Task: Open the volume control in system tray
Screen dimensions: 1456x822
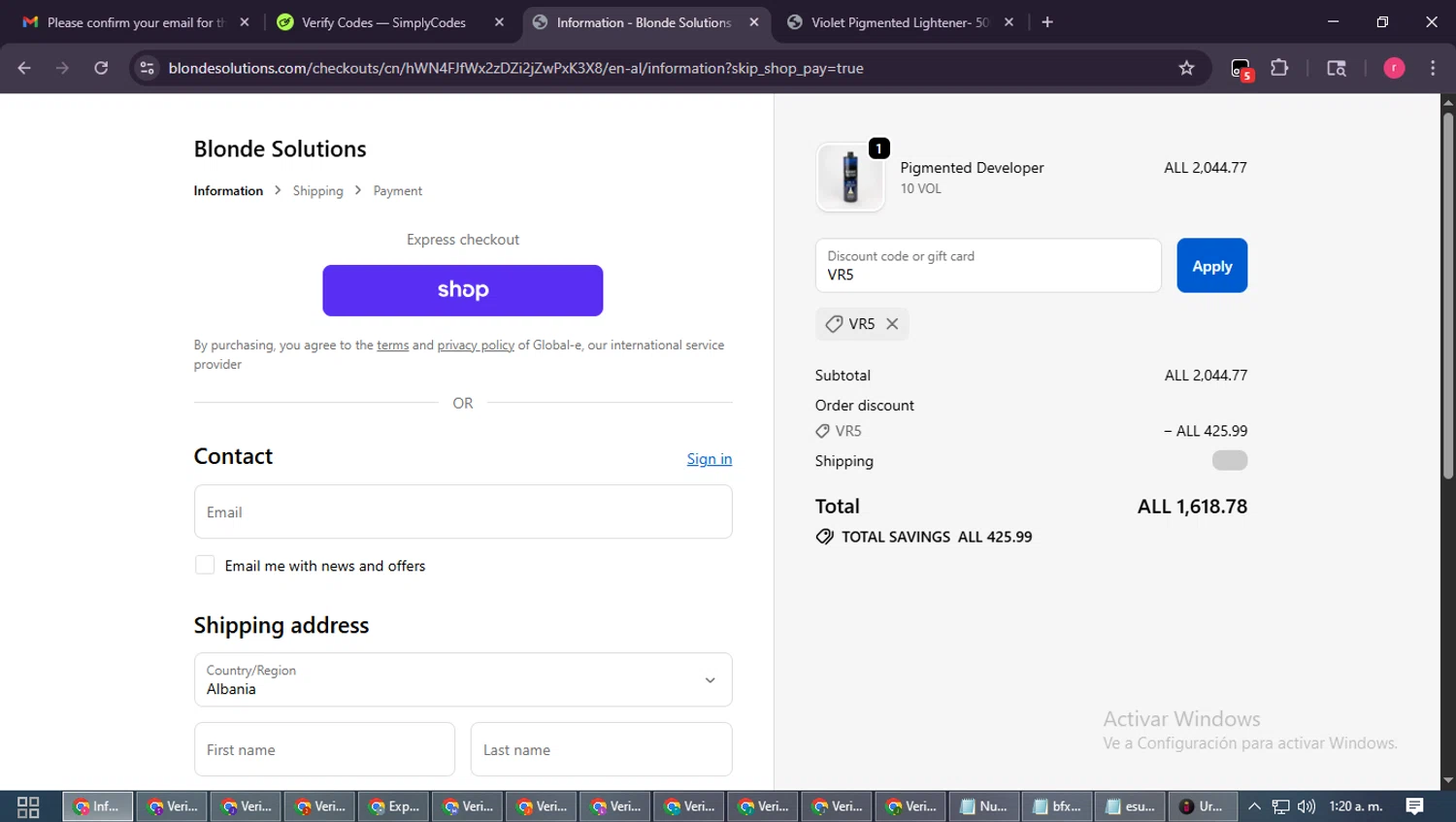Action: (1307, 806)
